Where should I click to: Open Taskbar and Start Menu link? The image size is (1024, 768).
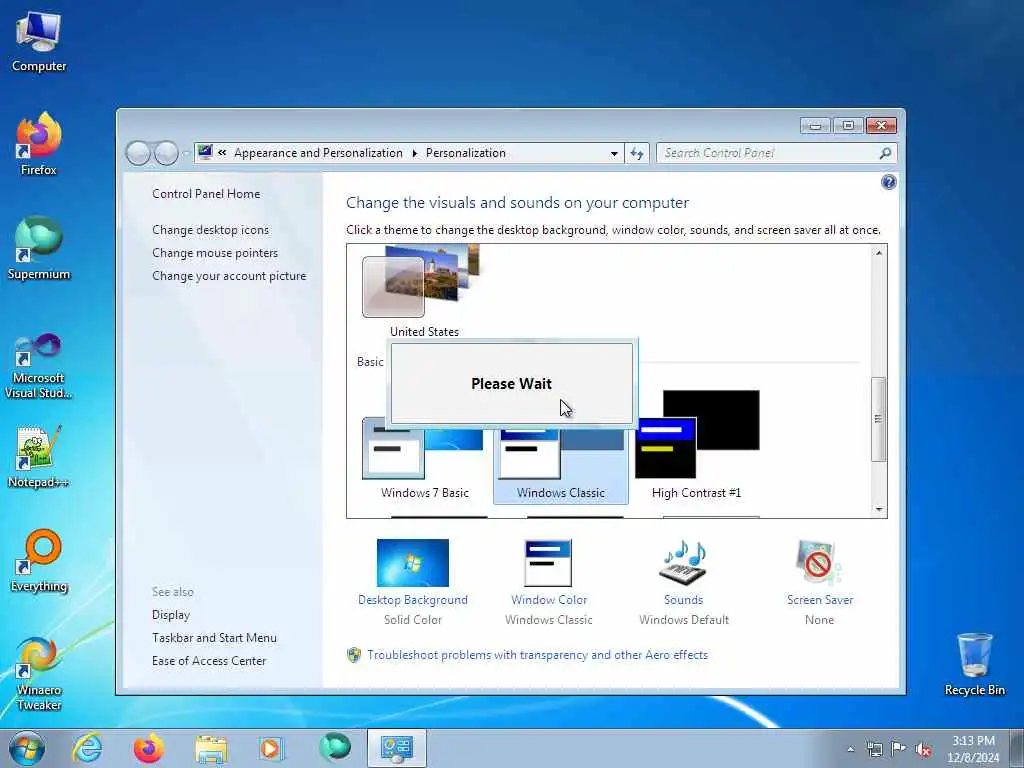pos(214,637)
